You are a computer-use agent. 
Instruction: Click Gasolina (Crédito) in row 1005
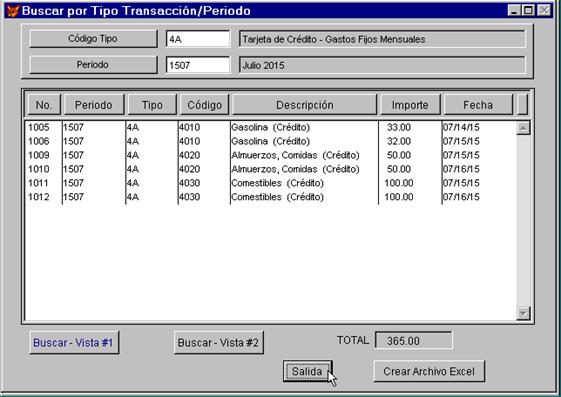click(x=270, y=127)
